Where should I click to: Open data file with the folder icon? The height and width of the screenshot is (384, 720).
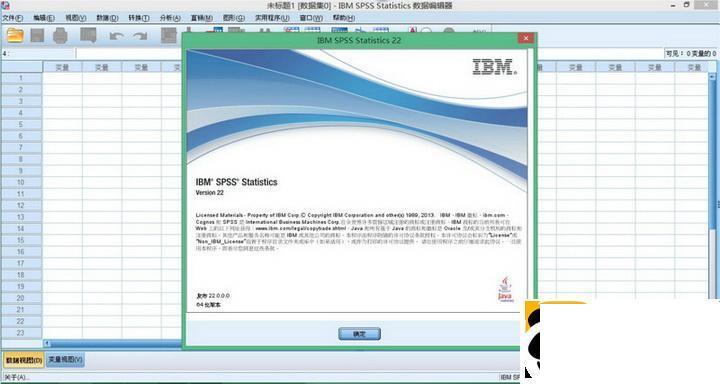click(x=15, y=35)
